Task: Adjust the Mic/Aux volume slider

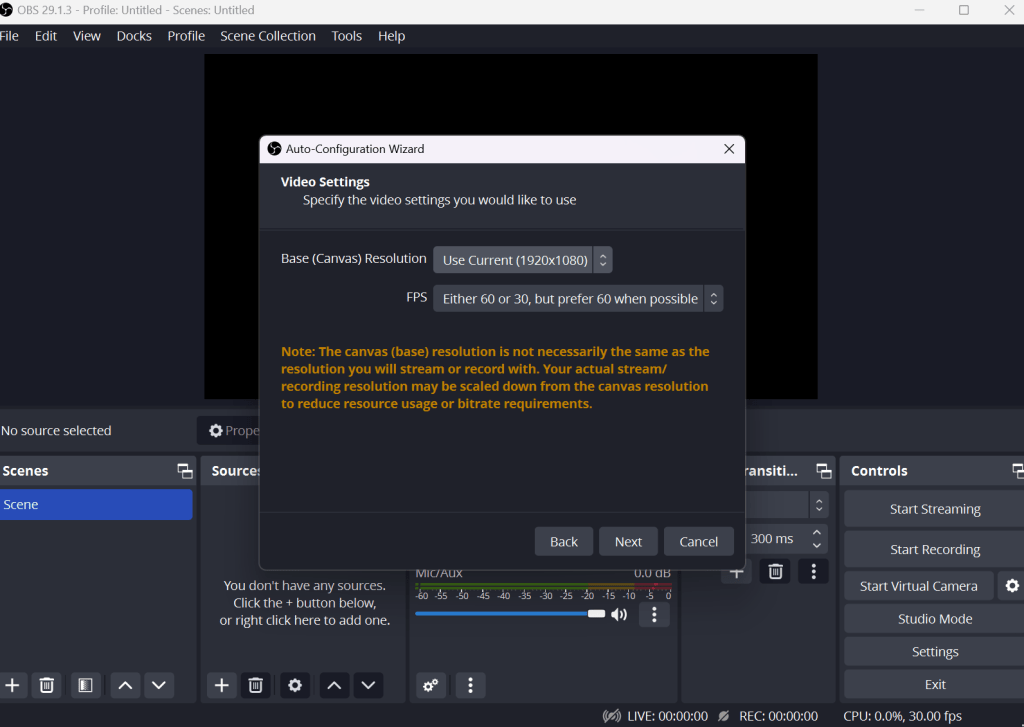Action: (510, 613)
